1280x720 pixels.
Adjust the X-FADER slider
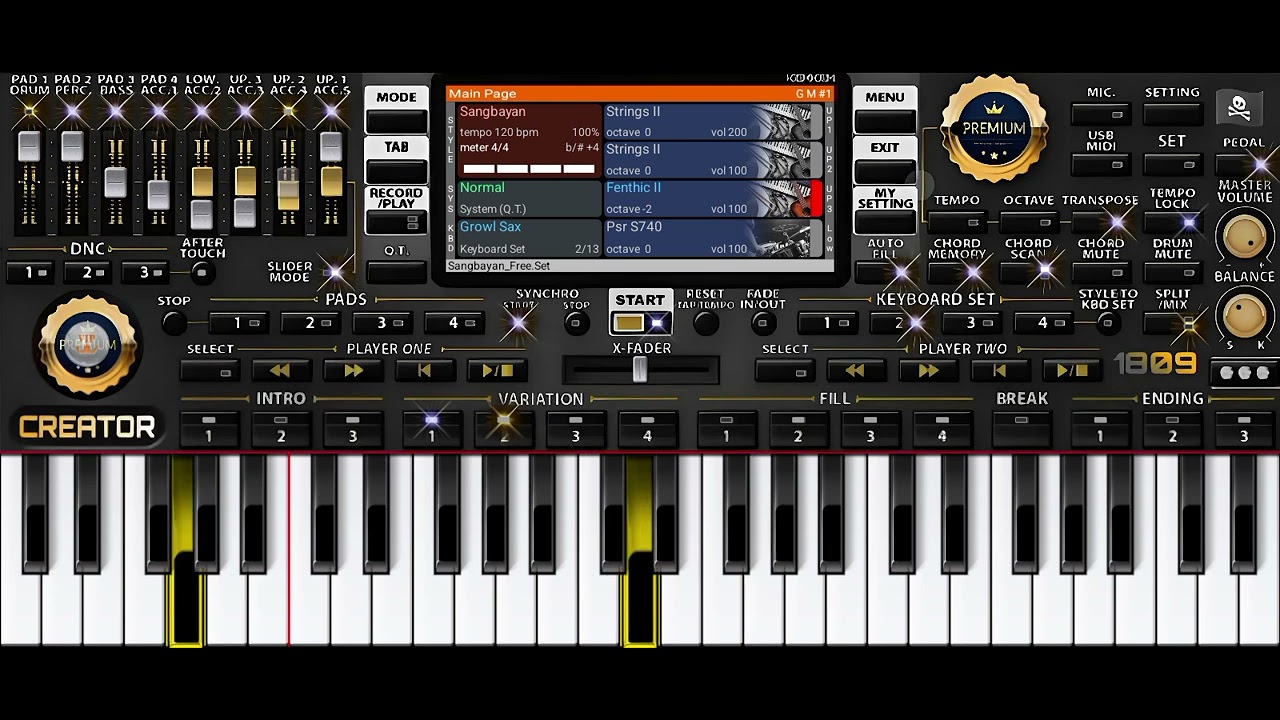coord(640,371)
